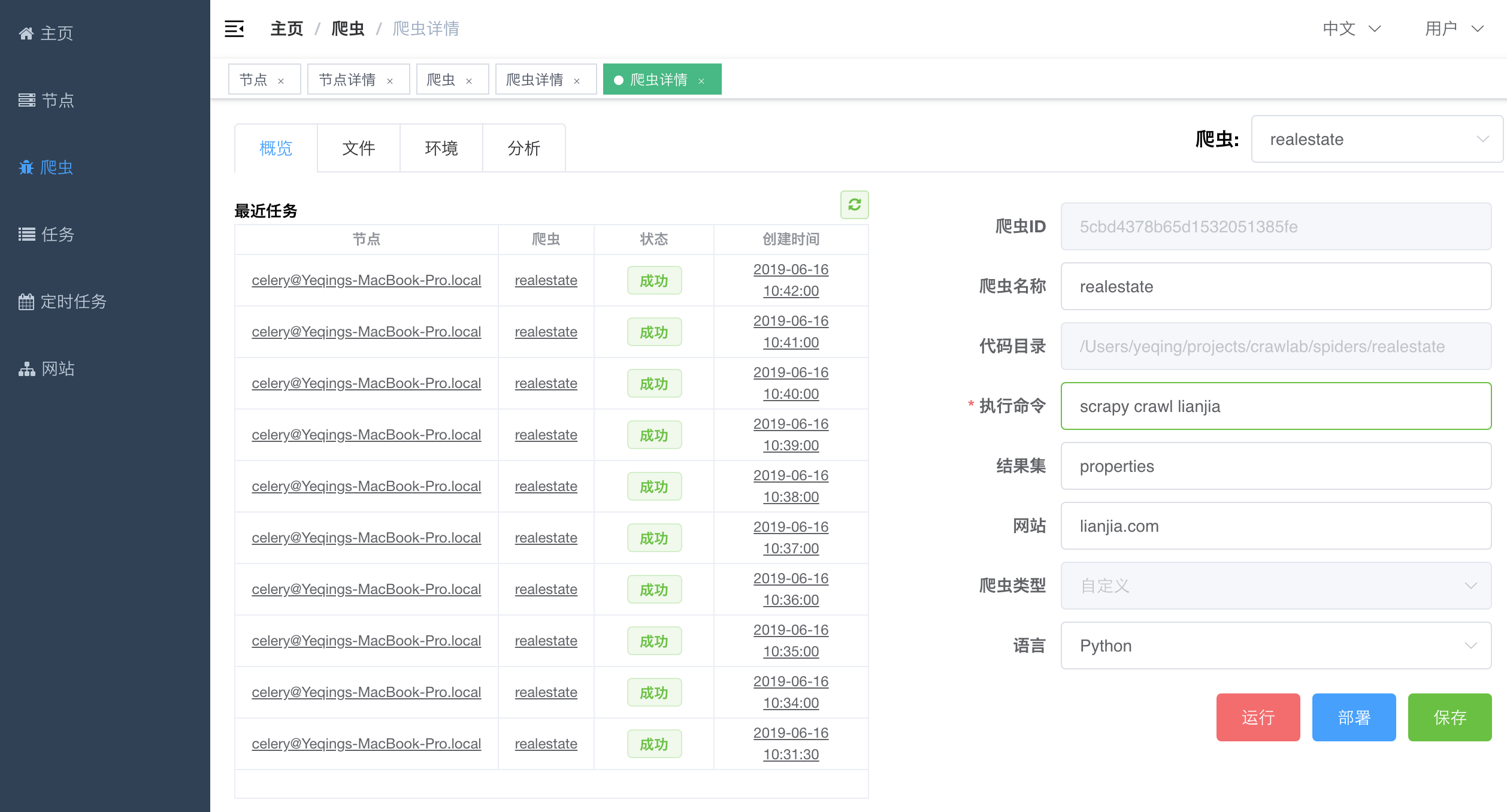This screenshot has width=1507, height=812.
Task: Switch to the 文件 tab
Action: pos(358,148)
